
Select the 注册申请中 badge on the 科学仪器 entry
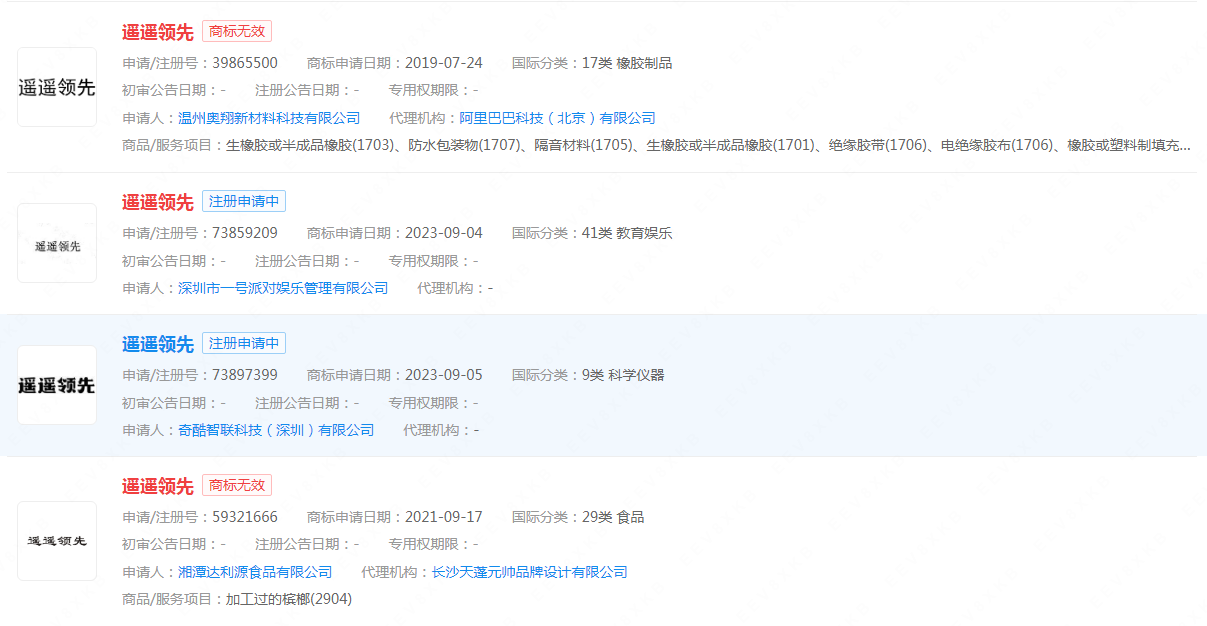[244, 343]
